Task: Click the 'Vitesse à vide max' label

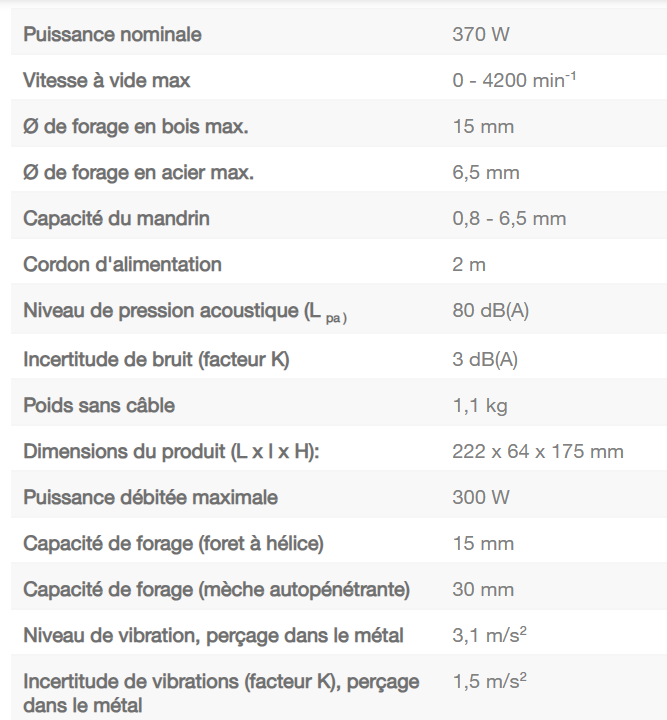Action: tap(106, 81)
